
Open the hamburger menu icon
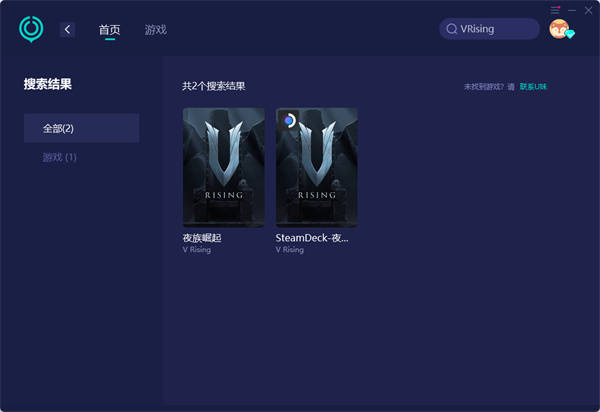pyautogui.click(x=555, y=10)
